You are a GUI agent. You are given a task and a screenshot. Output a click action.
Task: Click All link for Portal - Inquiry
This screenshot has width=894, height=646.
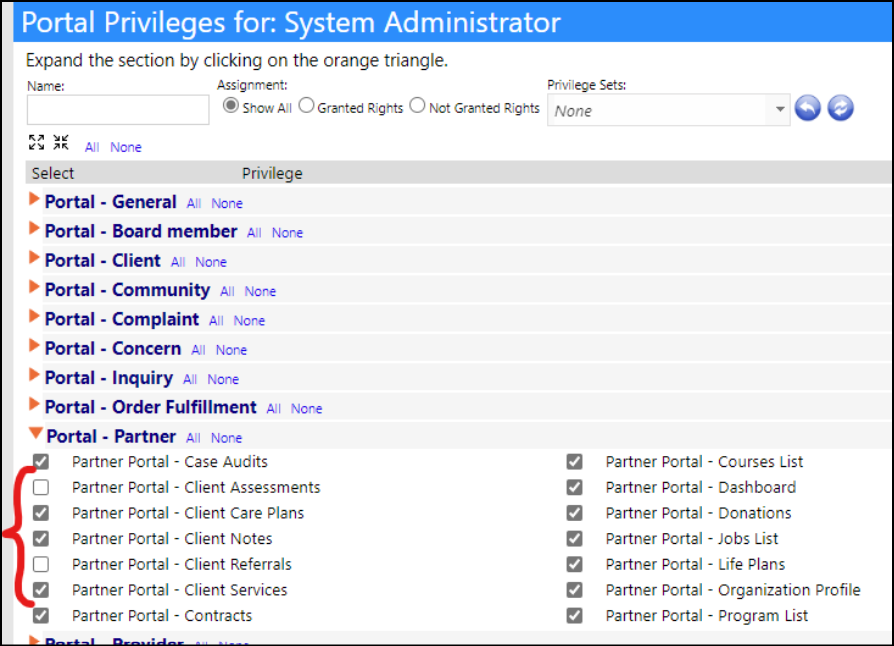point(190,379)
